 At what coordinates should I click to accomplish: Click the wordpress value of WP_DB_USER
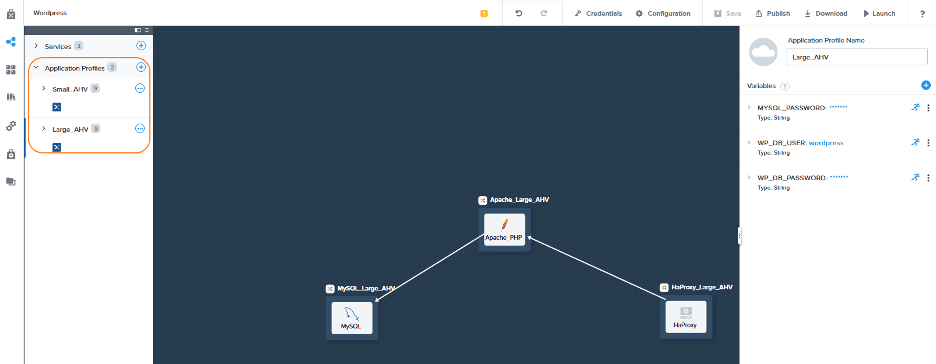(x=826, y=143)
